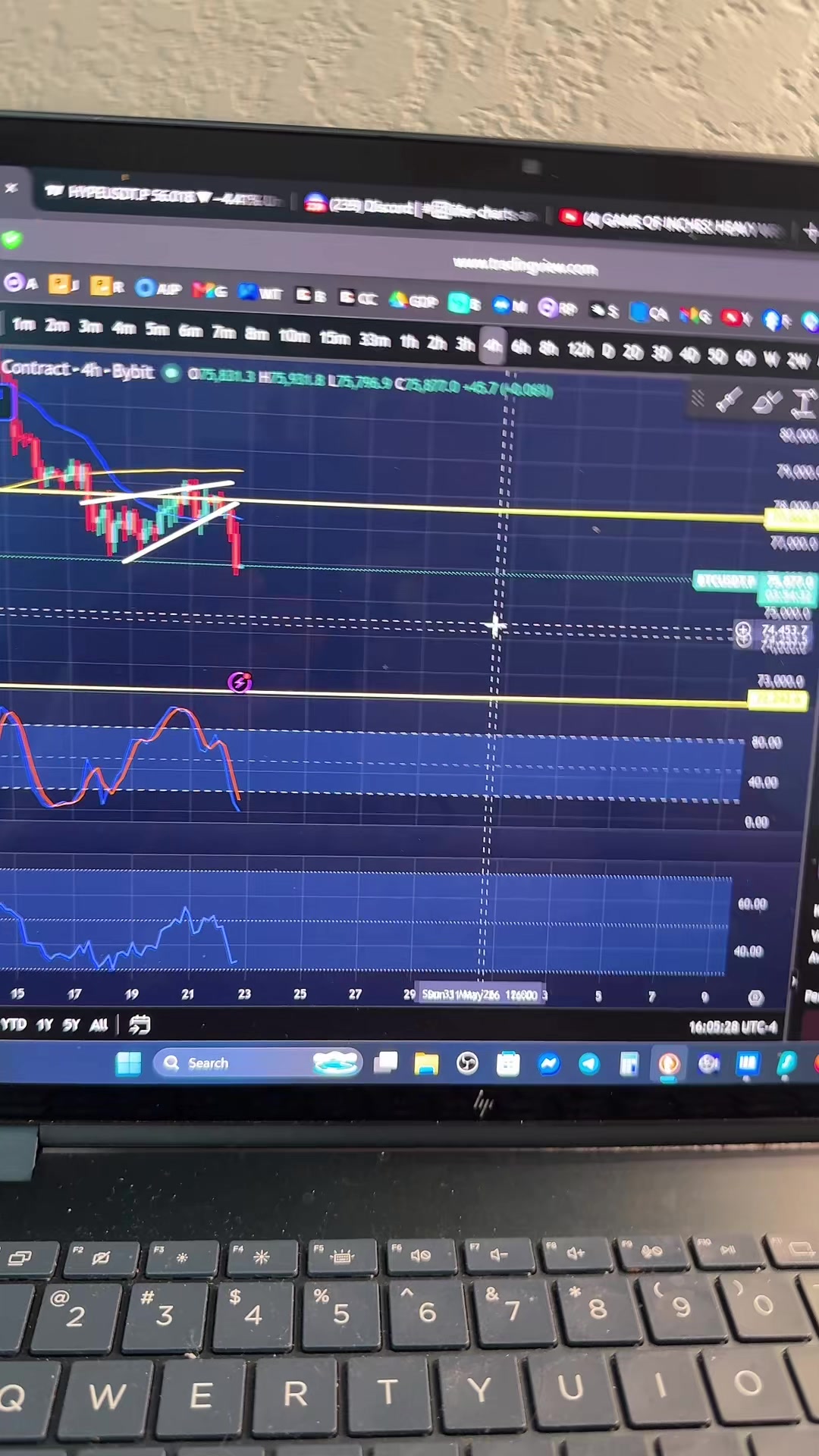
Task: Click the 16:05:28 UTC-4 timezone clock
Action: [x=733, y=1028]
